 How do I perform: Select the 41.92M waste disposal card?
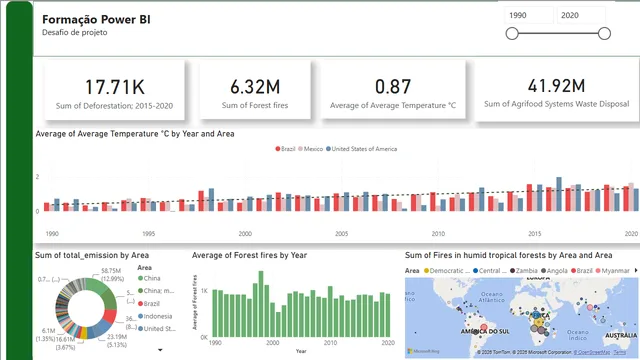tap(557, 90)
